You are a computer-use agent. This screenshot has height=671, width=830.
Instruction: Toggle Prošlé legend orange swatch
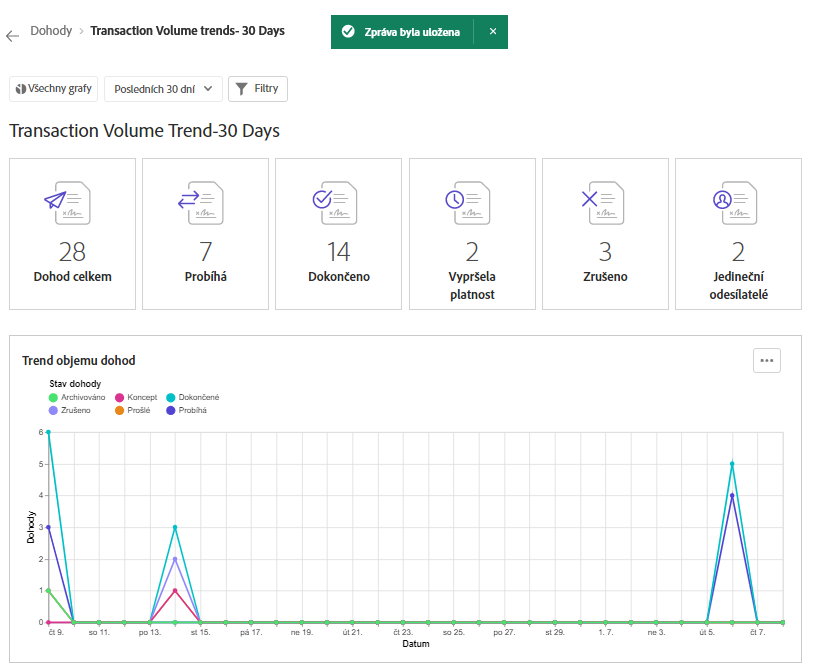tap(120, 411)
